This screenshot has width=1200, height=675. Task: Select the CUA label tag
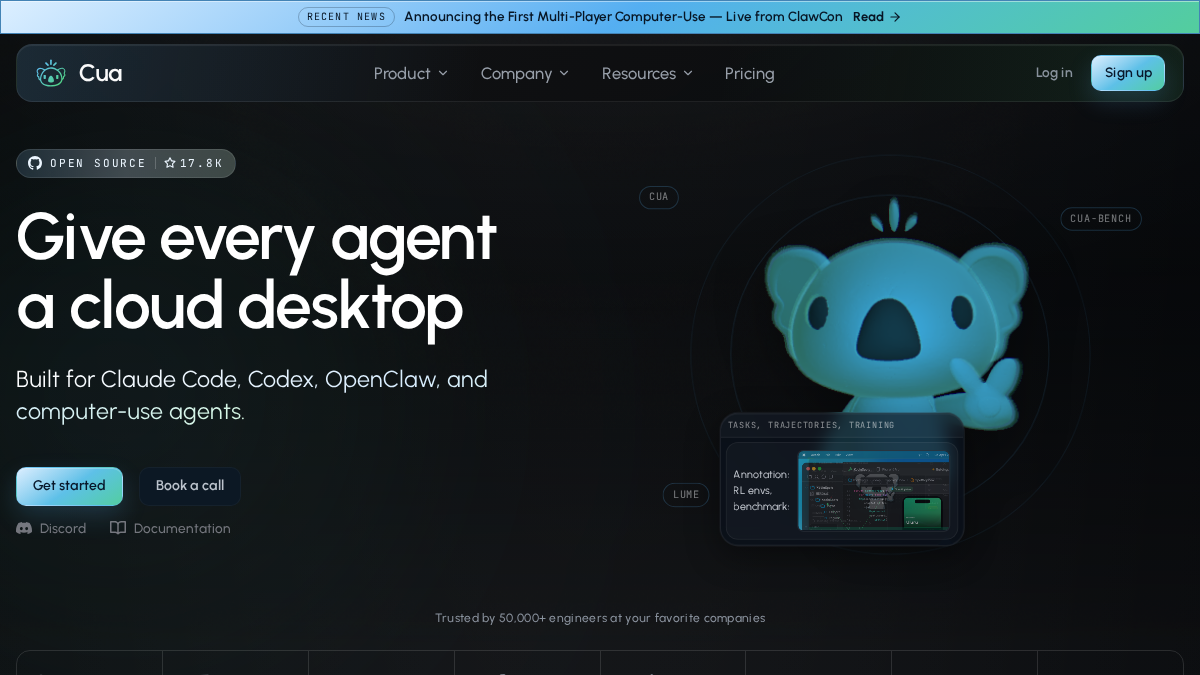[x=659, y=197]
